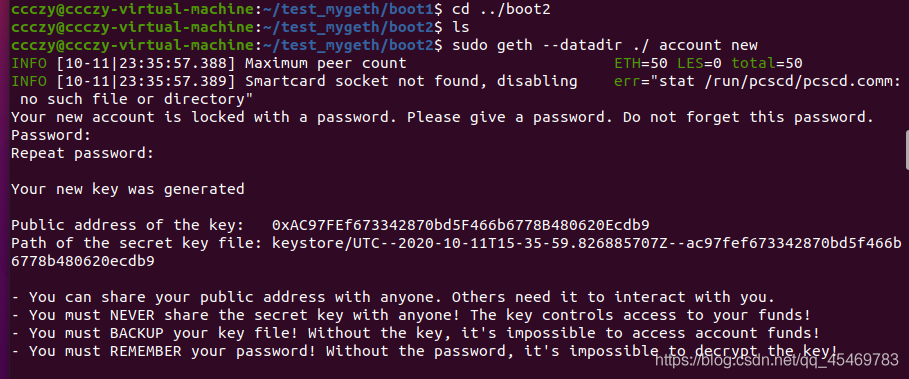Click the 'You can share your public address' line
909x379 pixels.
(393, 297)
